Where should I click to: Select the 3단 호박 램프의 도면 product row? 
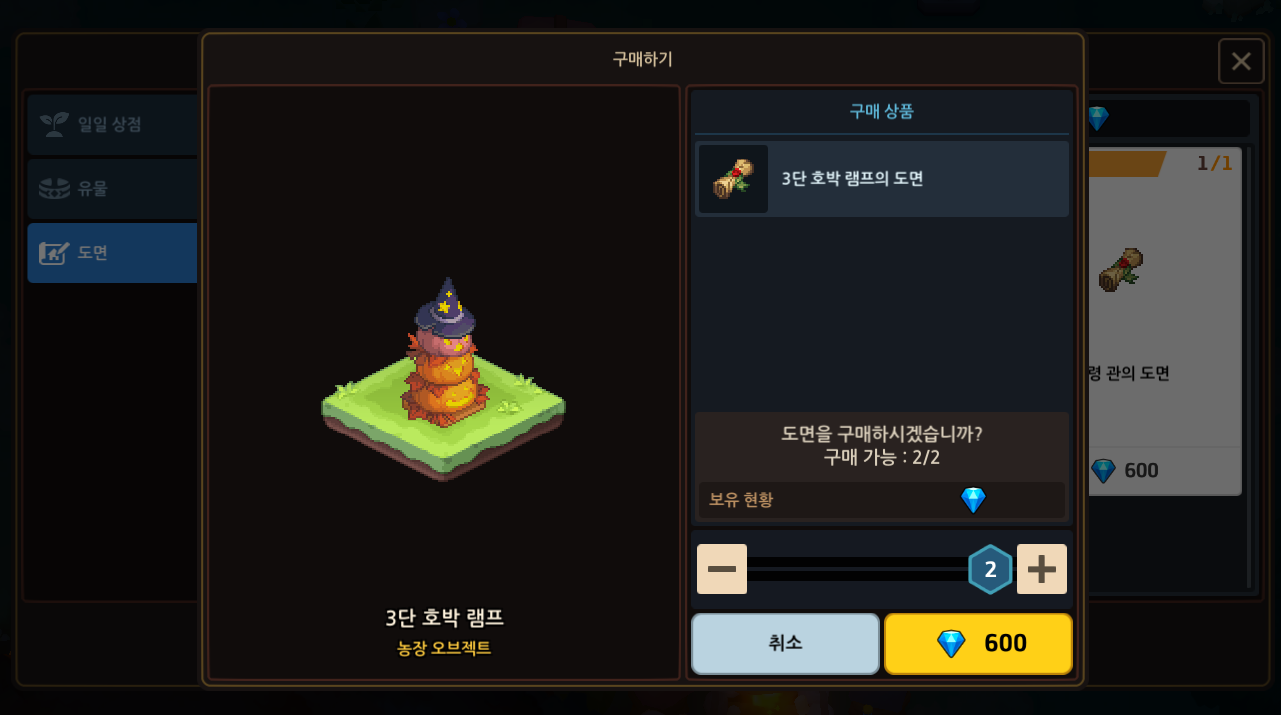(882, 179)
